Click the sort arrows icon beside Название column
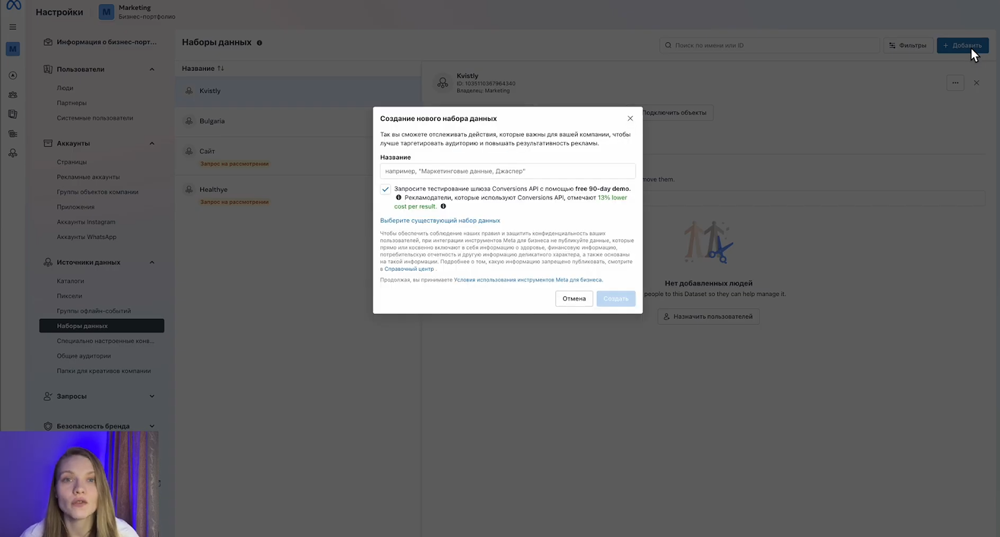 [x=221, y=69]
